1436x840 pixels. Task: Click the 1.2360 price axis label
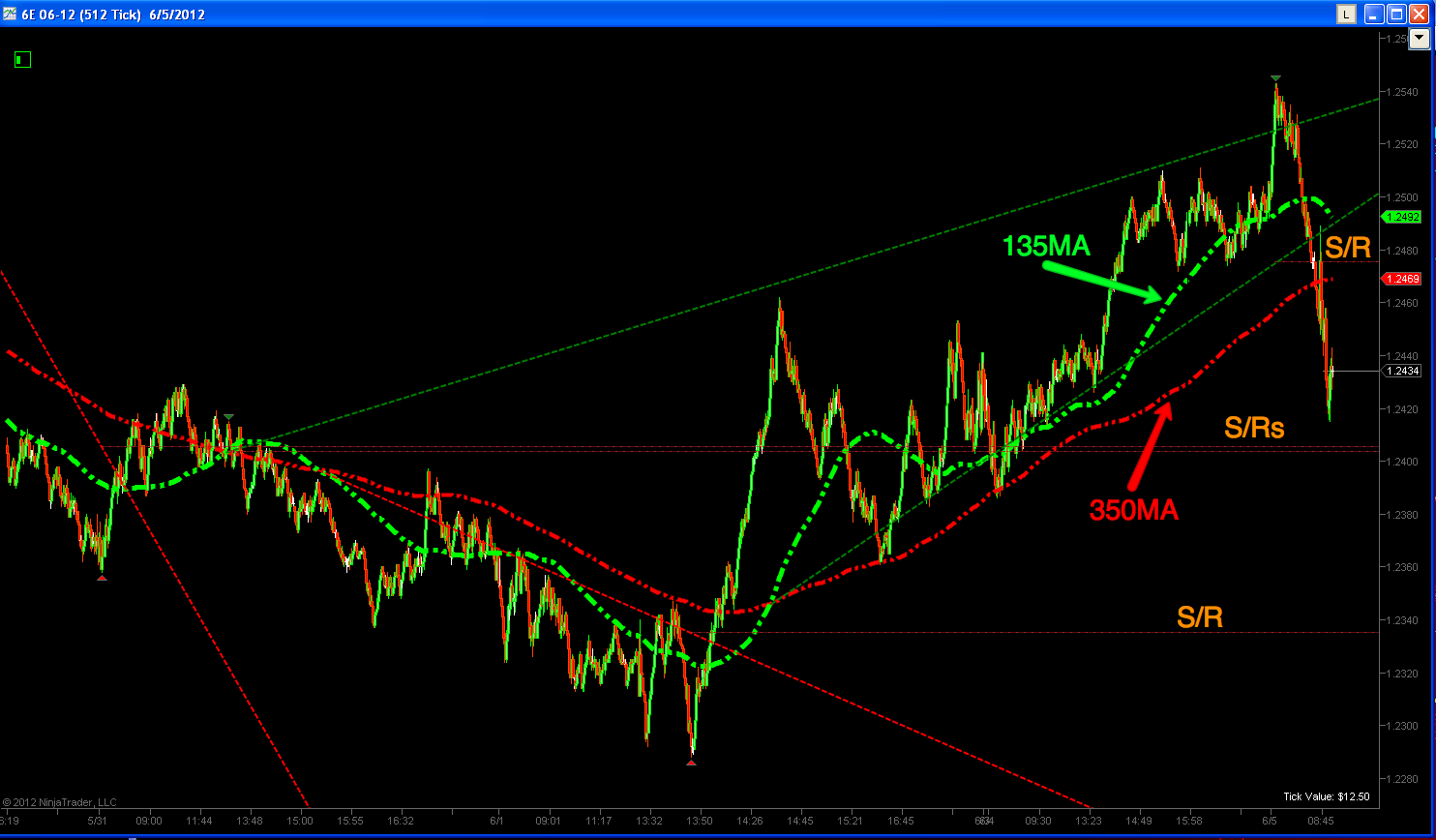point(1400,568)
